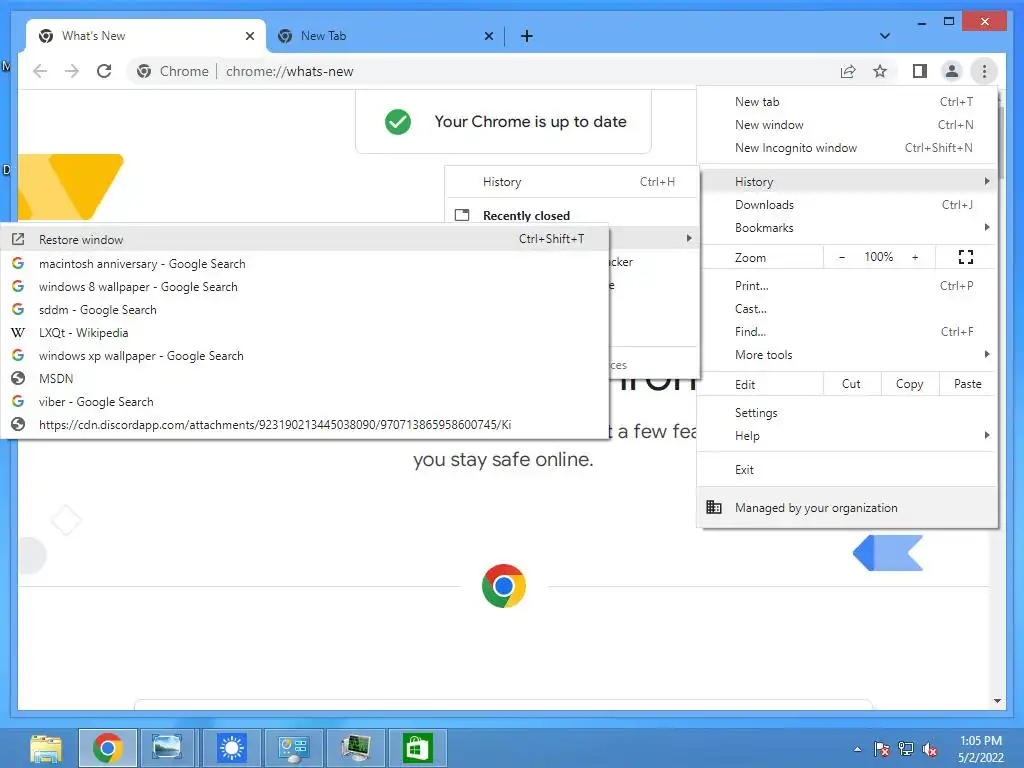Open Downloads from the menu
Viewport: 1024px width, 768px height.
click(847, 204)
